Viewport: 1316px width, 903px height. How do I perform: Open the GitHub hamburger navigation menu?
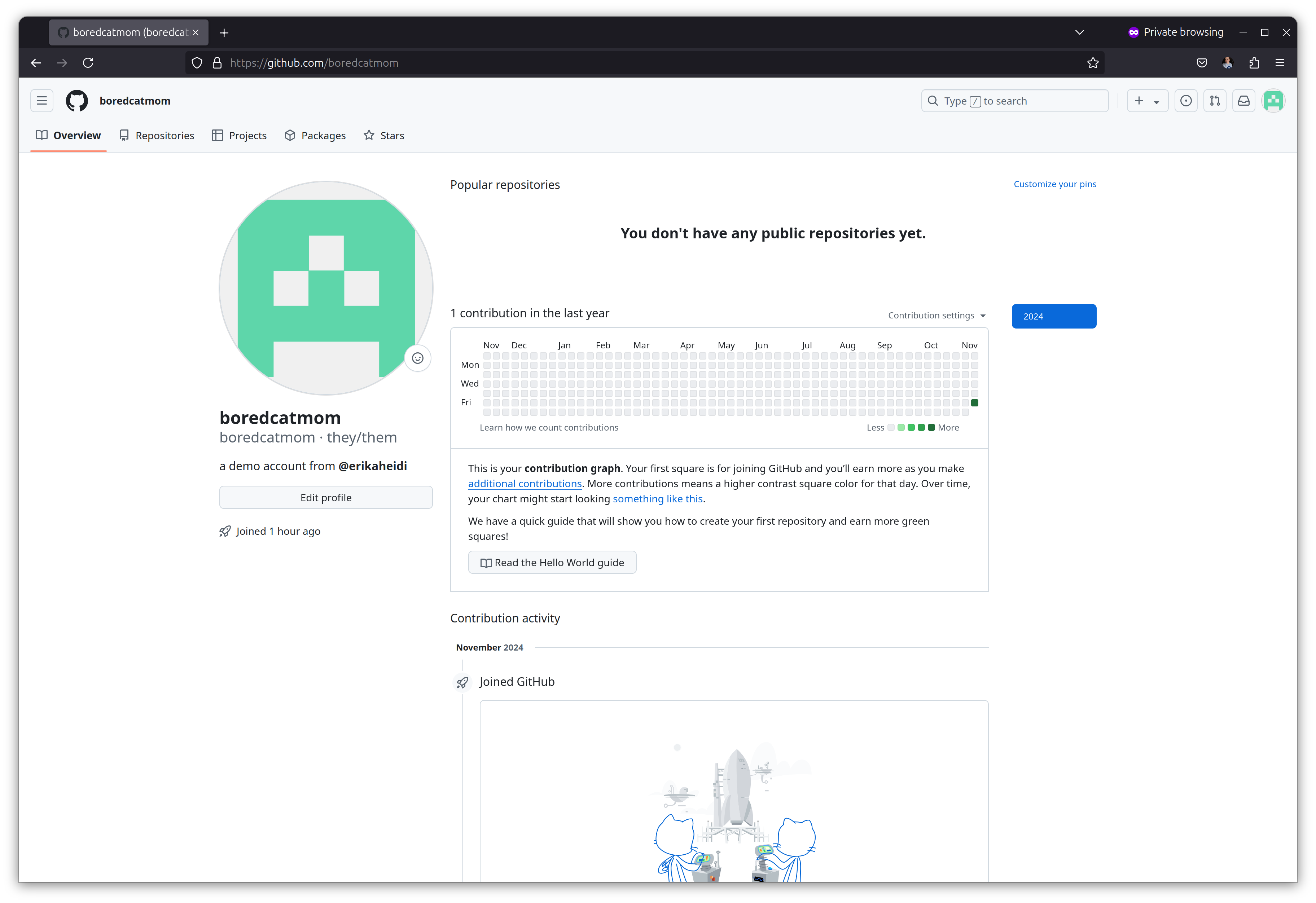coord(42,101)
